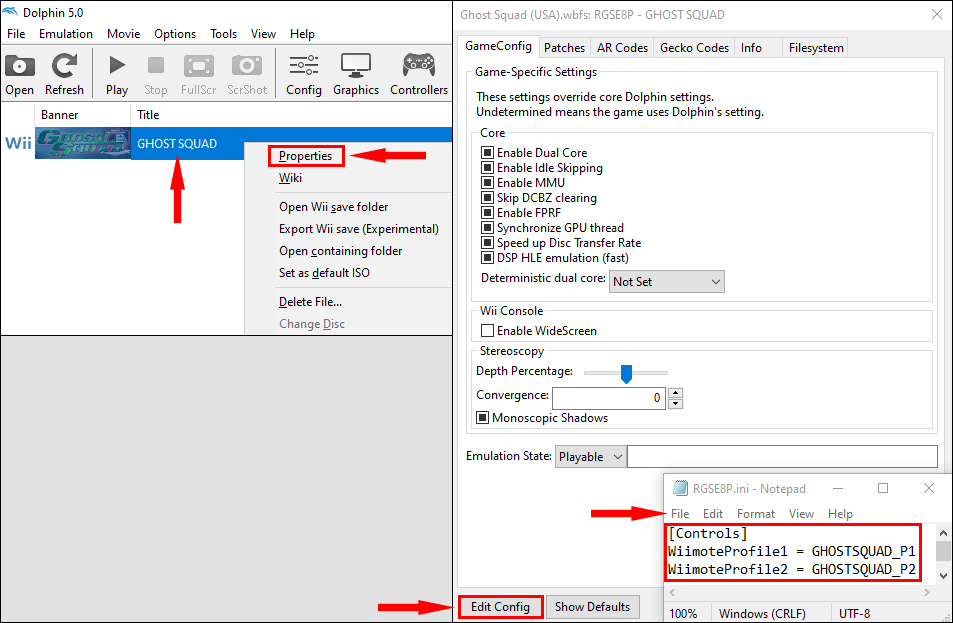
Task: Check the Enable WideScreen box
Action: [487, 331]
